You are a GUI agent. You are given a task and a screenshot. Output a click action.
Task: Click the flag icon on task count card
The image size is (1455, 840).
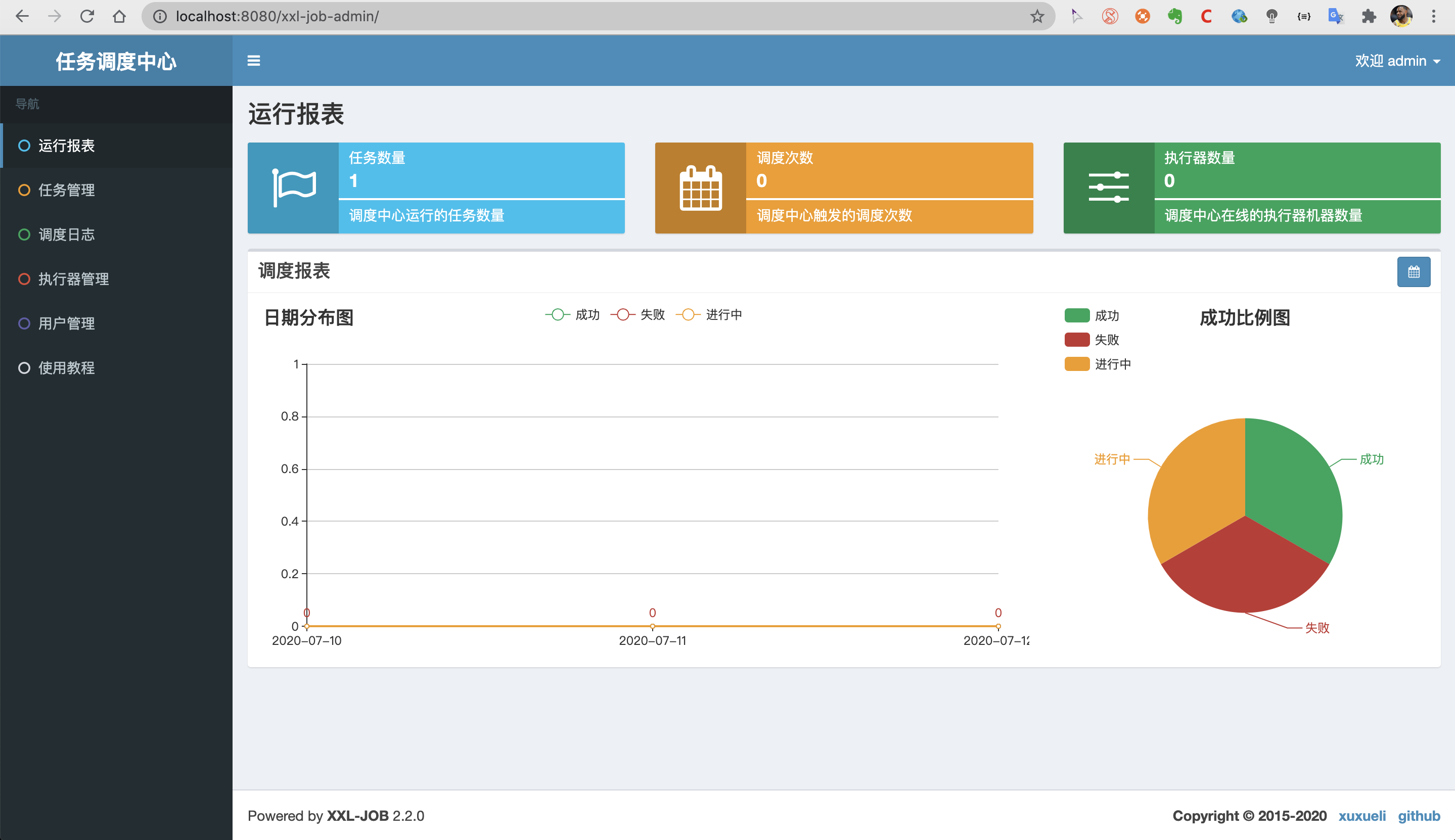point(294,188)
